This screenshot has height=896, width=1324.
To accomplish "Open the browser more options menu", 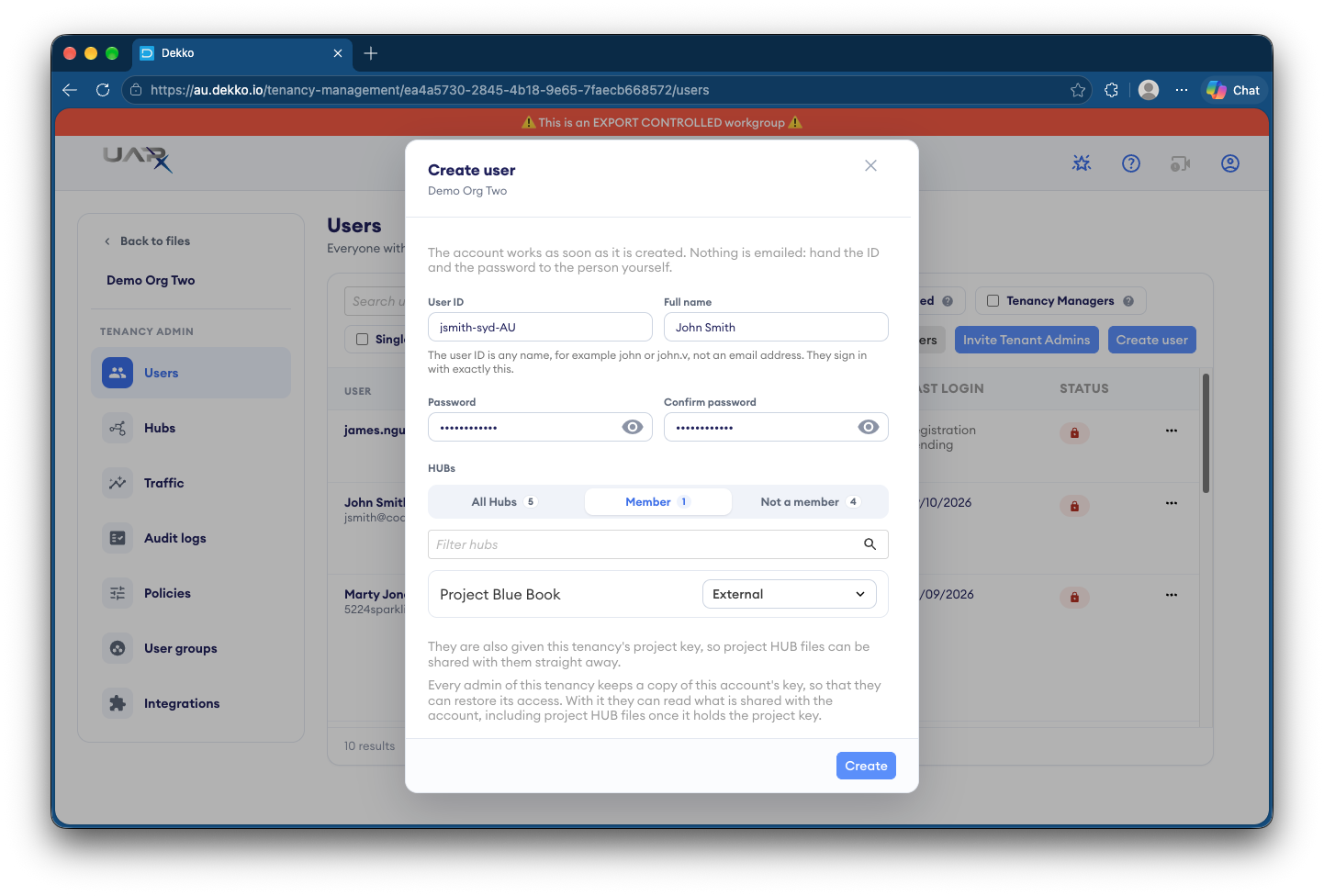I will point(1182,90).
